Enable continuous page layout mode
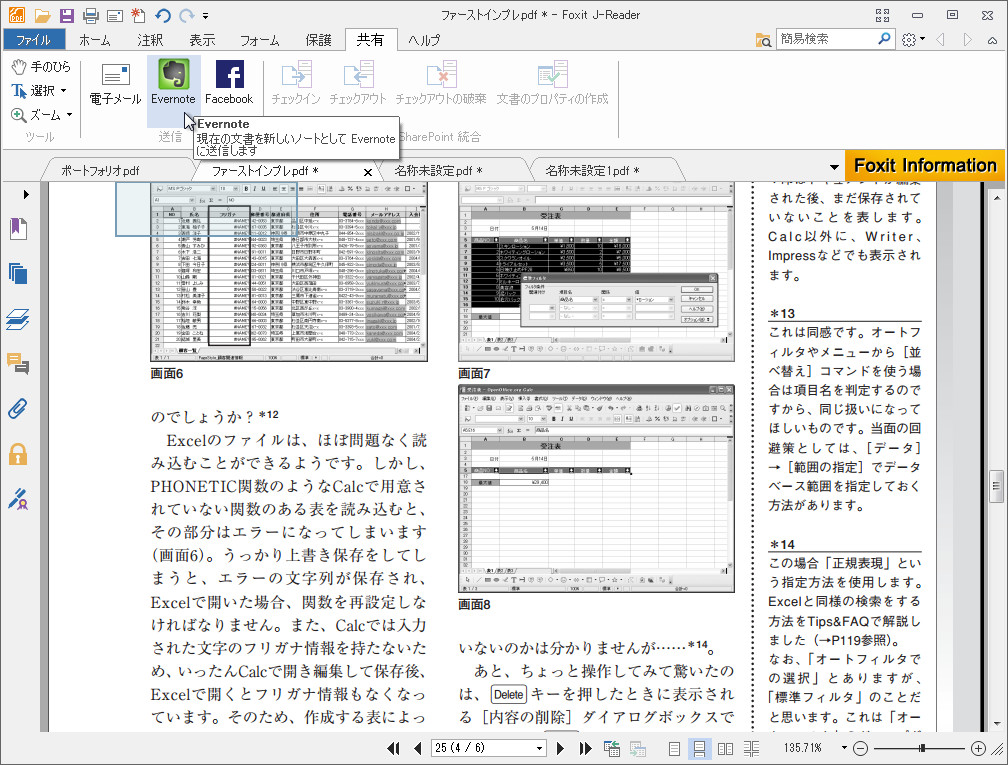 pos(700,746)
